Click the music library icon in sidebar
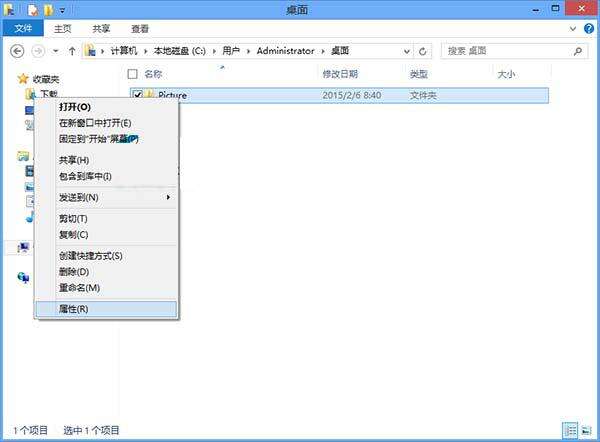This screenshot has width=600, height=442. point(29,217)
